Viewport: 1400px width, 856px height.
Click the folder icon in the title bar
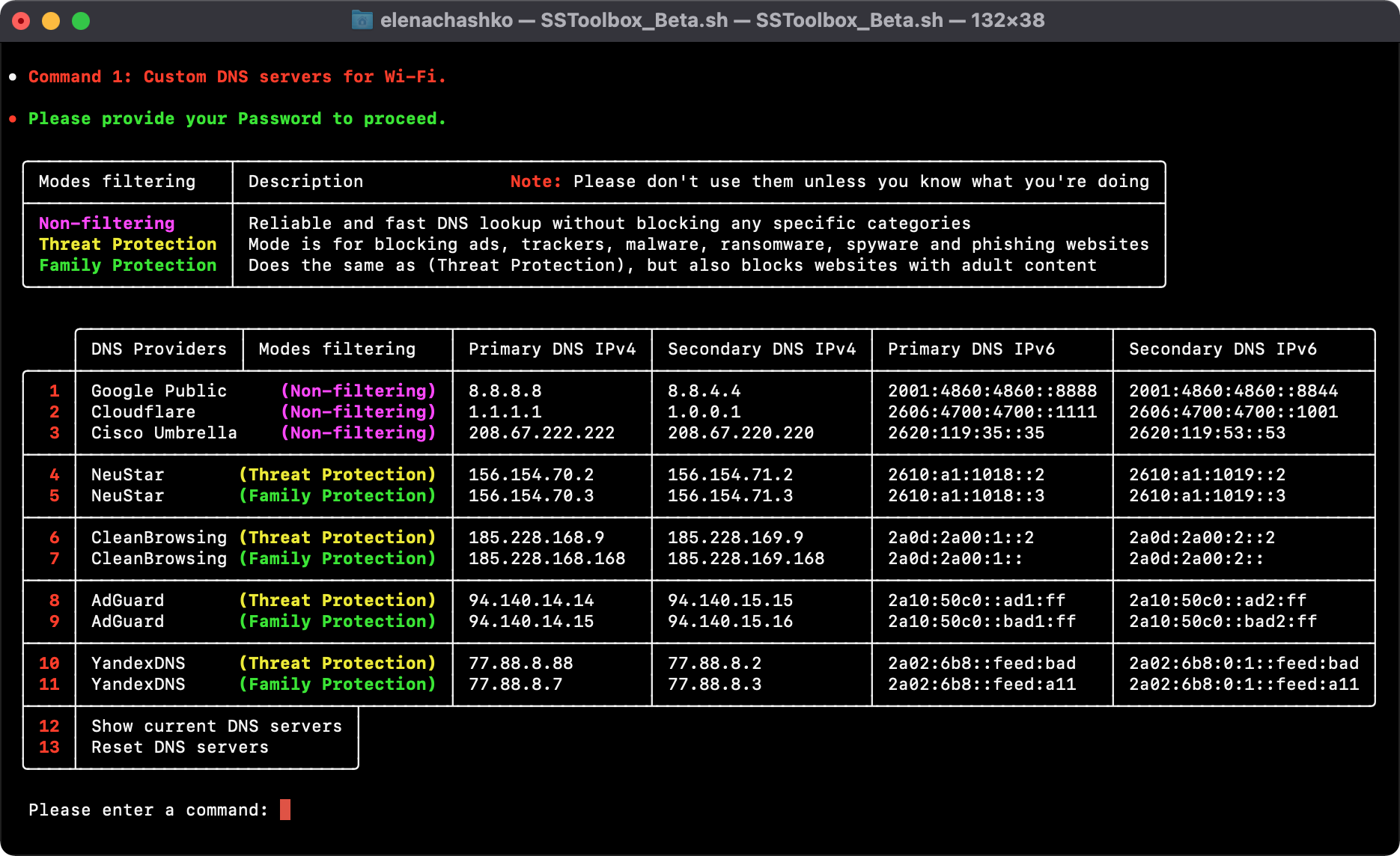click(362, 20)
